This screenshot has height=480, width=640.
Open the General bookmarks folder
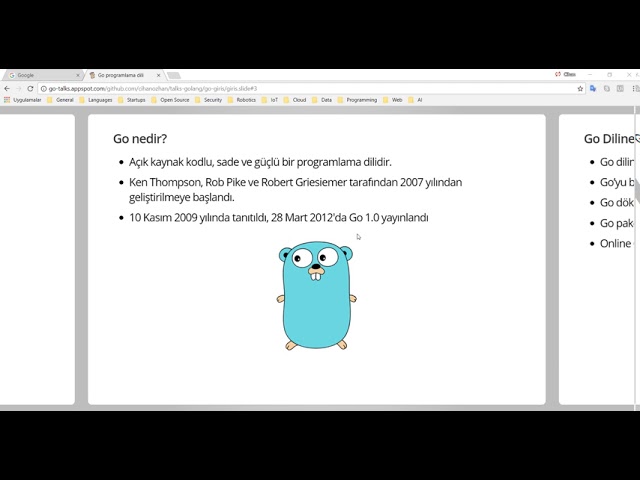click(60, 100)
